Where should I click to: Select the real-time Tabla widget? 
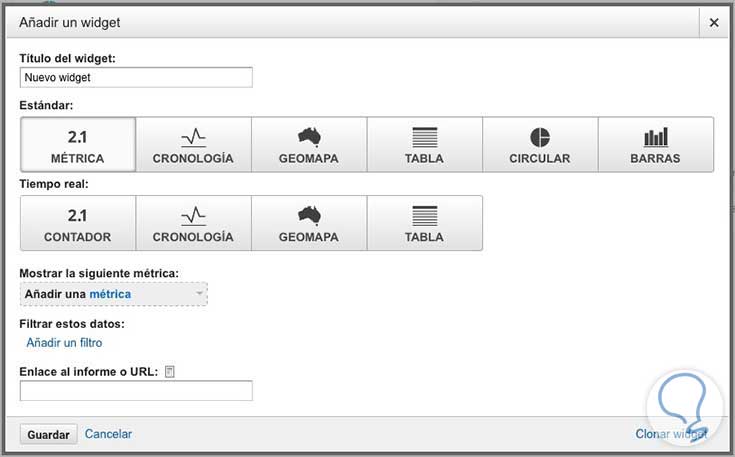click(x=425, y=223)
